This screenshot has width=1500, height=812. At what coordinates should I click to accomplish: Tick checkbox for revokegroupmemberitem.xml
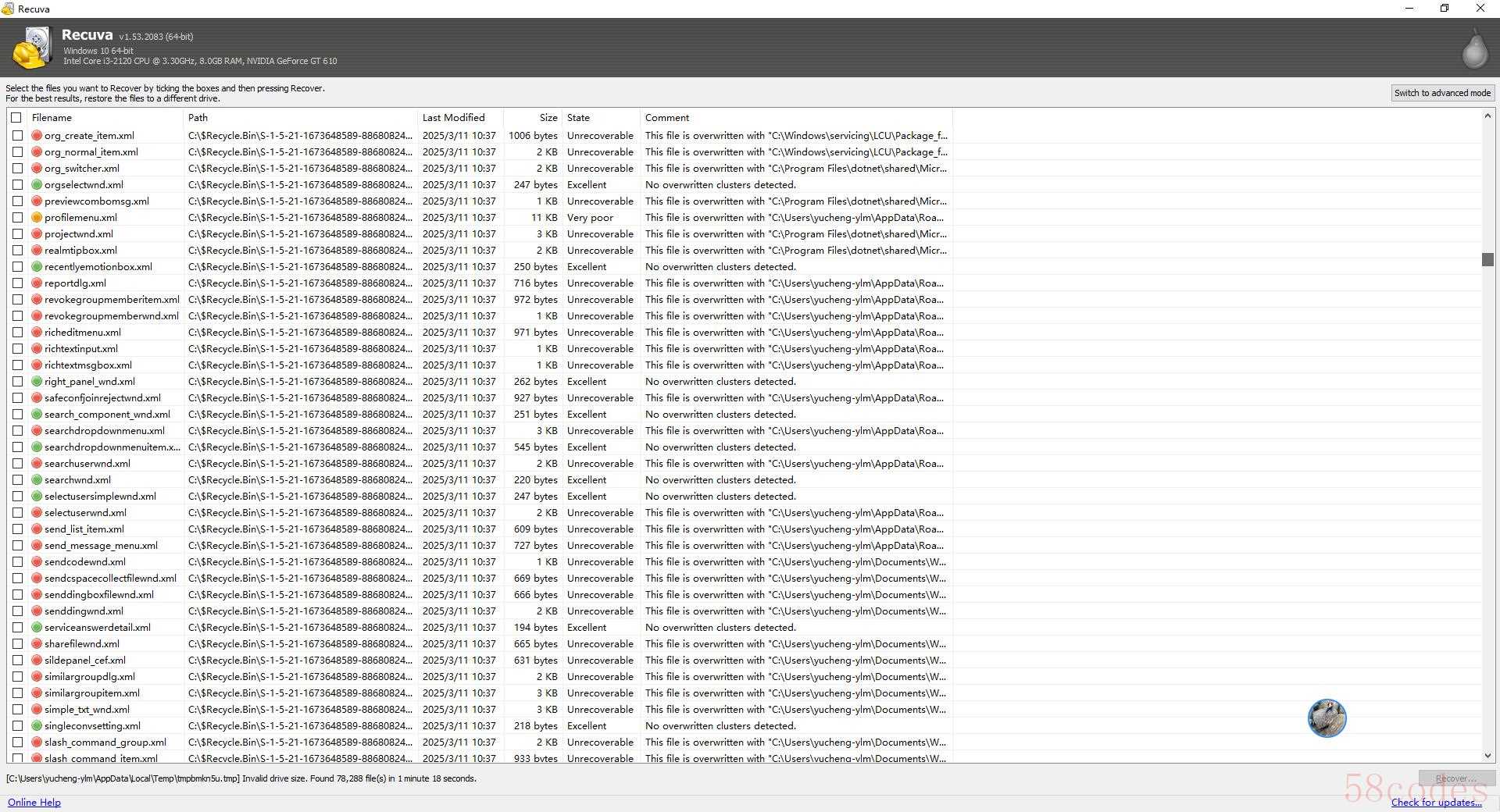point(17,300)
